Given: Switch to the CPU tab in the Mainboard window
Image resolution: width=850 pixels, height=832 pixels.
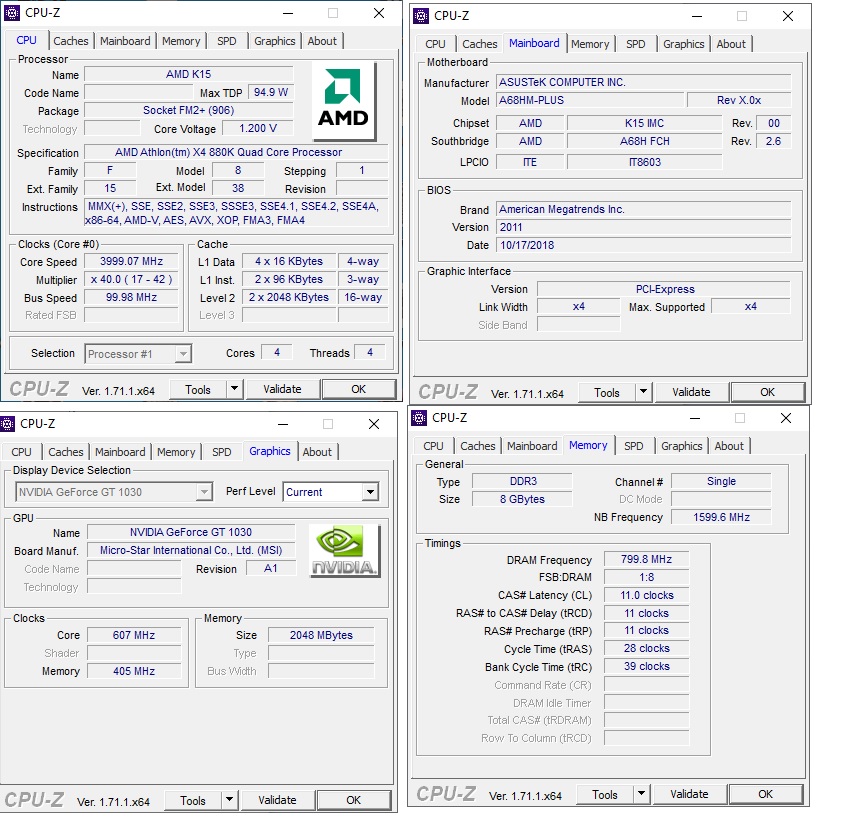Looking at the screenshot, I should click(x=435, y=44).
